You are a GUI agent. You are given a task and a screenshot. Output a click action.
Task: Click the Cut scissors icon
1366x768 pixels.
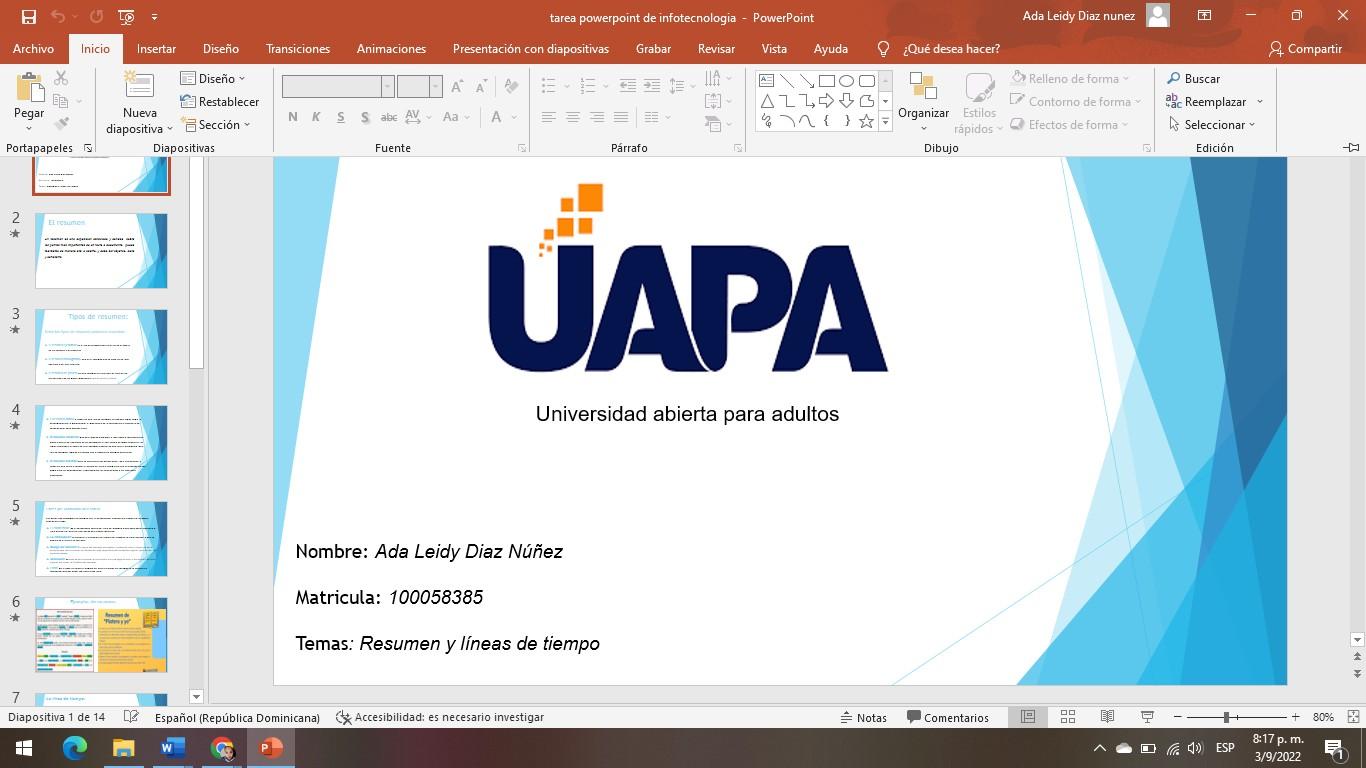click(61, 78)
